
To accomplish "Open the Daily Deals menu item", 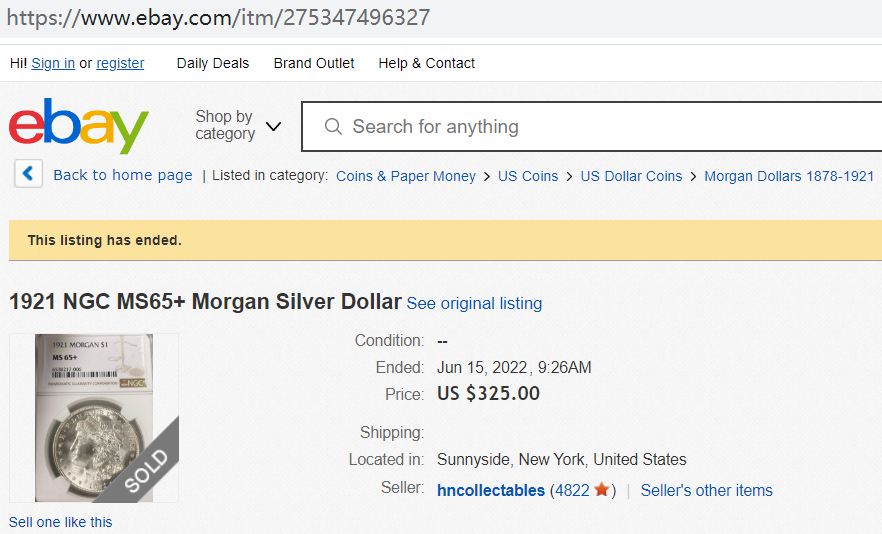I will click(212, 63).
